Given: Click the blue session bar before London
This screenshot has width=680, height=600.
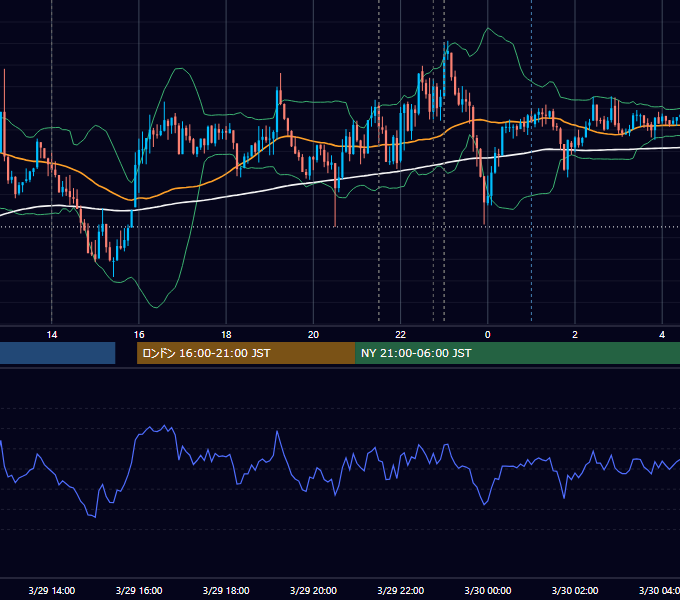Looking at the screenshot, I should pos(57,353).
